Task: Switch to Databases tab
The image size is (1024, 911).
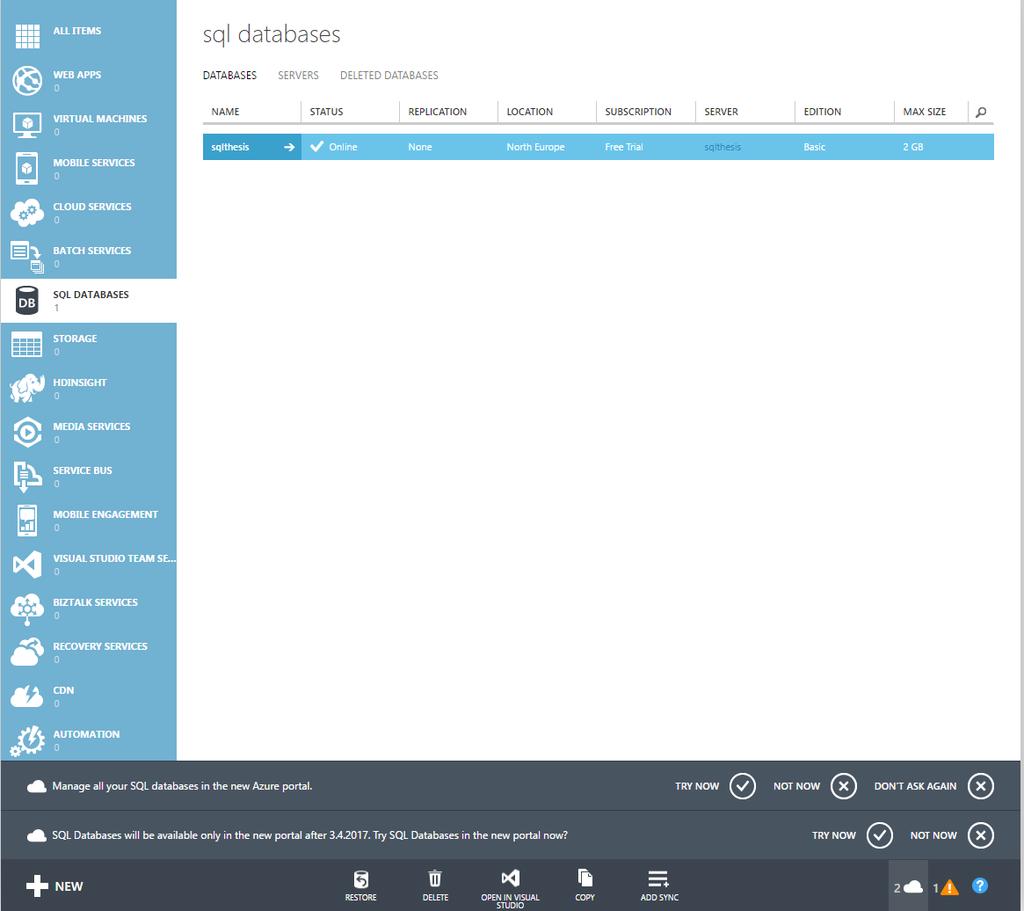Action: [x=230, y=75]
